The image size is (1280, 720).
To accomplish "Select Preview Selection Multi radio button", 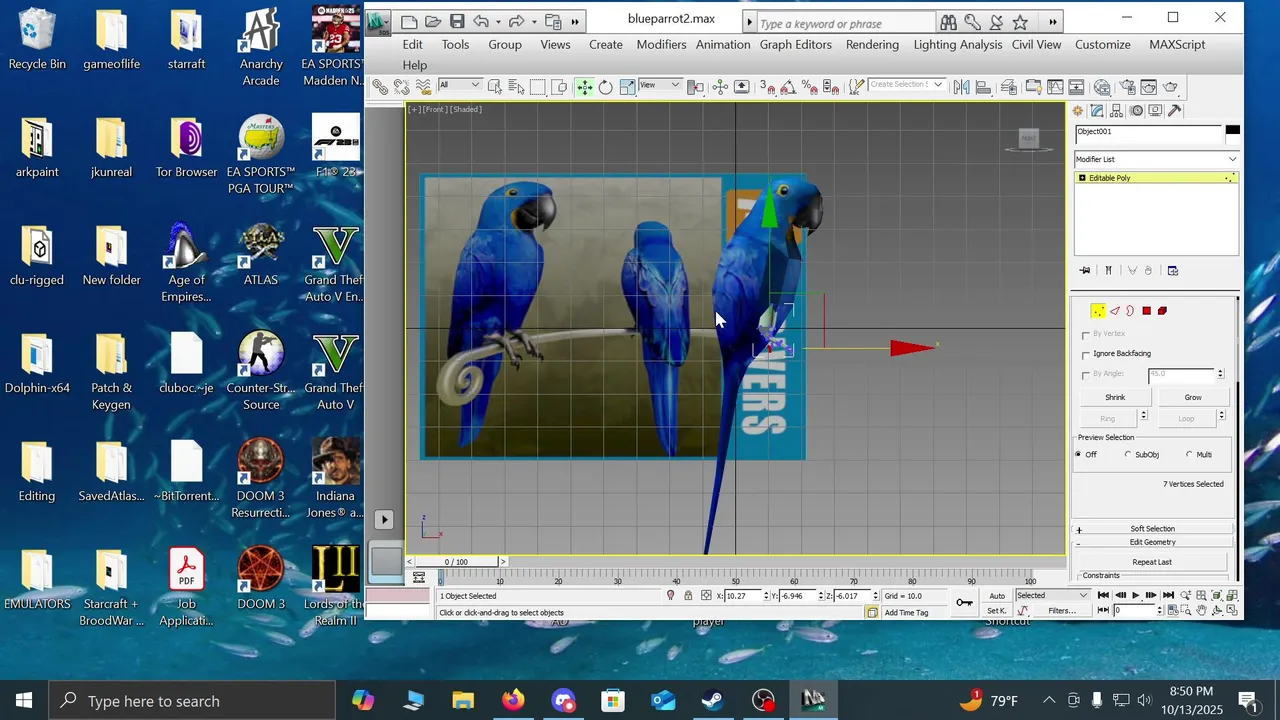I will 1189,455.
